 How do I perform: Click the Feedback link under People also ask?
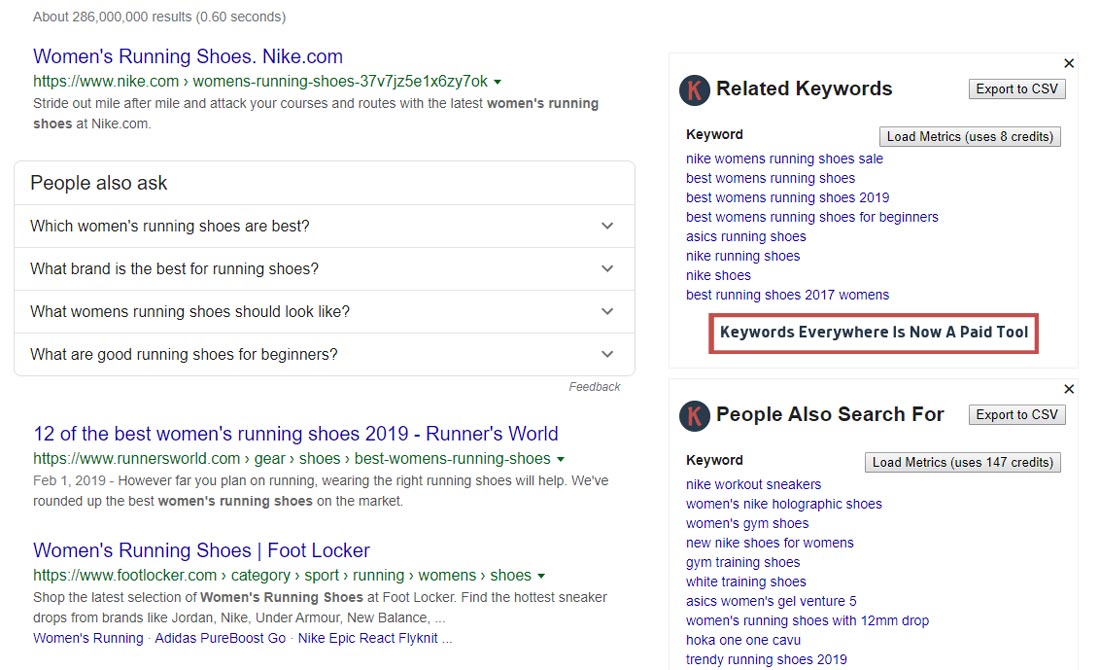[594, 387]
